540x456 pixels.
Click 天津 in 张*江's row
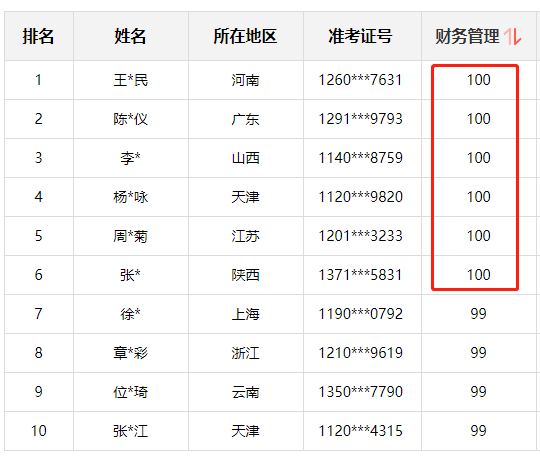pos(246,431)
